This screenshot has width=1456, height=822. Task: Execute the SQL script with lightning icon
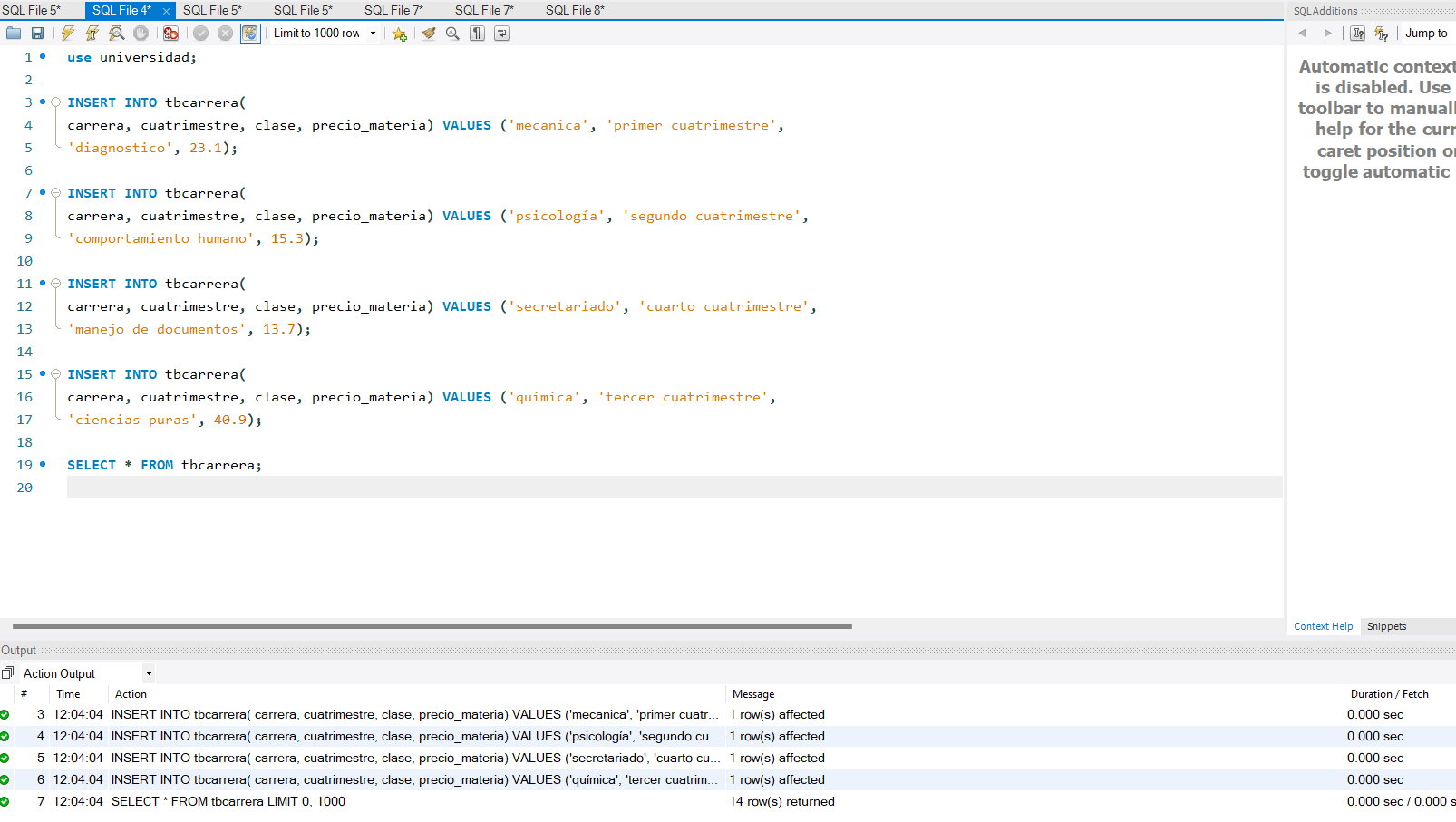[68, 34]
